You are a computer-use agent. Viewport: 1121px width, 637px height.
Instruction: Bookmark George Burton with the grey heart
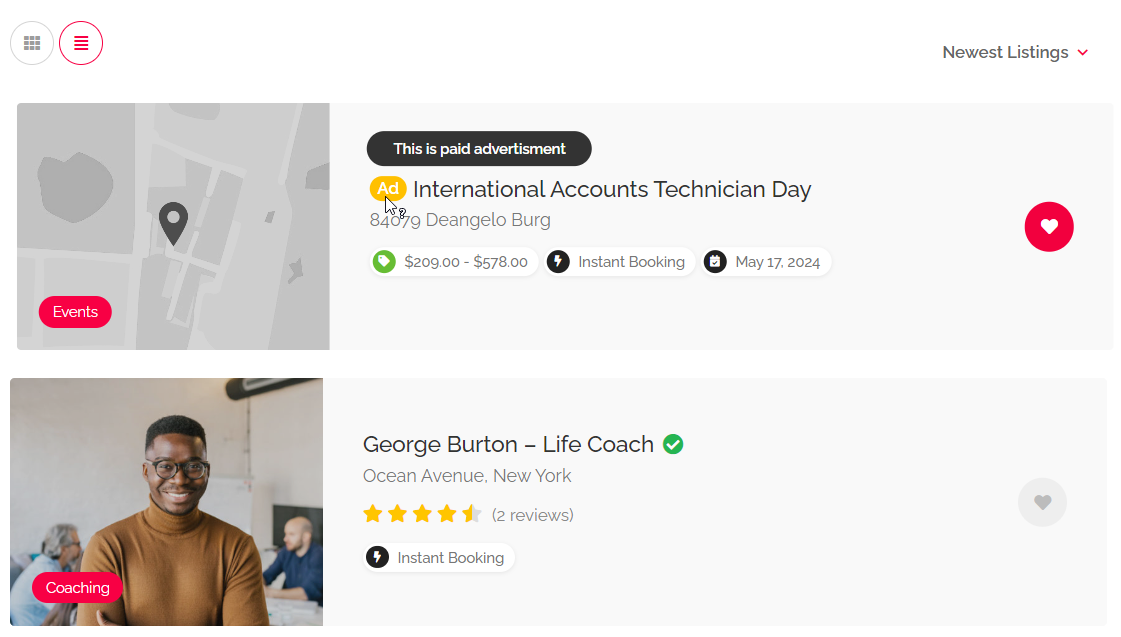pyautogui.click(x=1042, y=502)
